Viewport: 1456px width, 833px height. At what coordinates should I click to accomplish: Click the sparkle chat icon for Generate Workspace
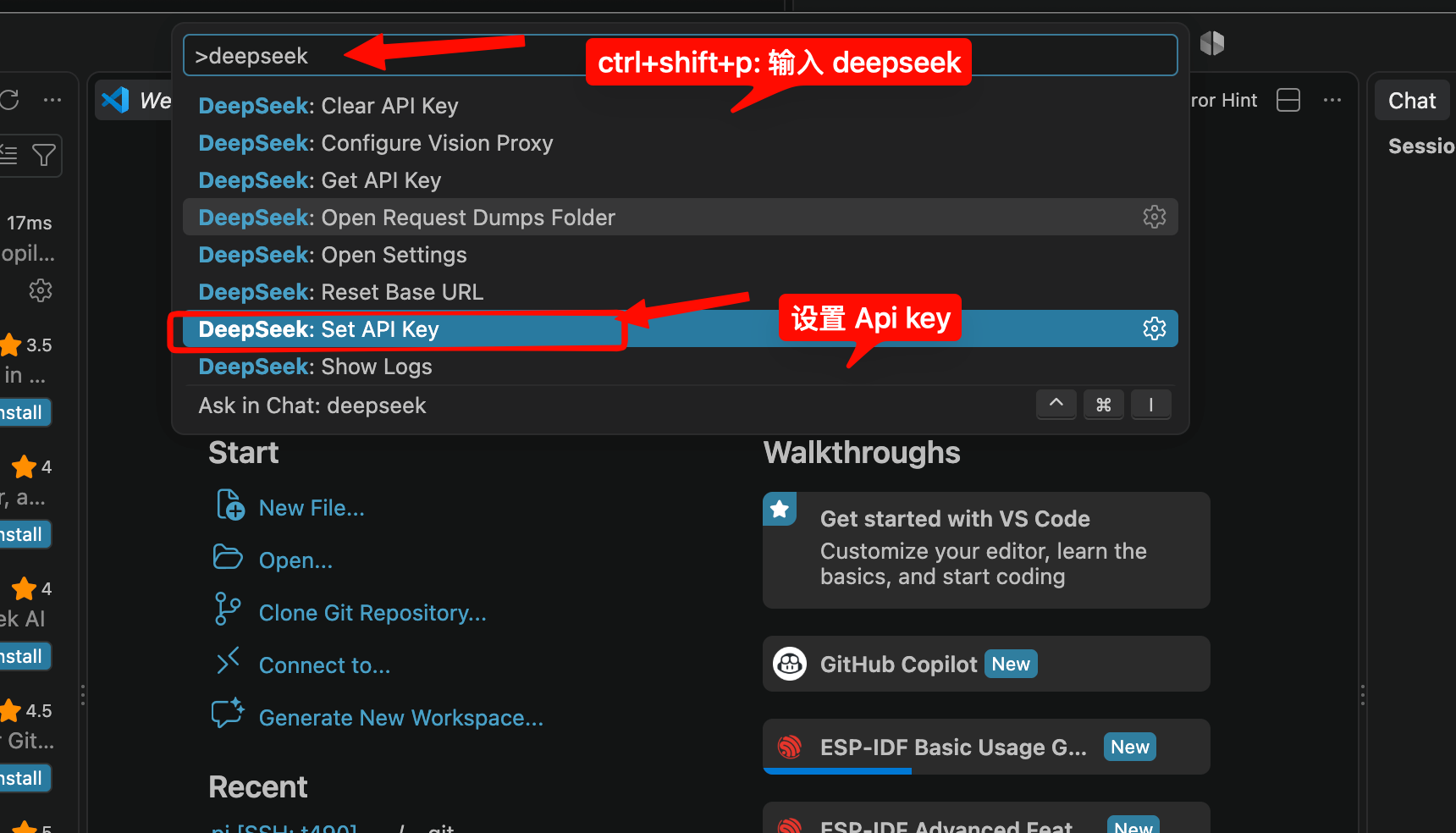pyautogui.click(x=228, y=713)
